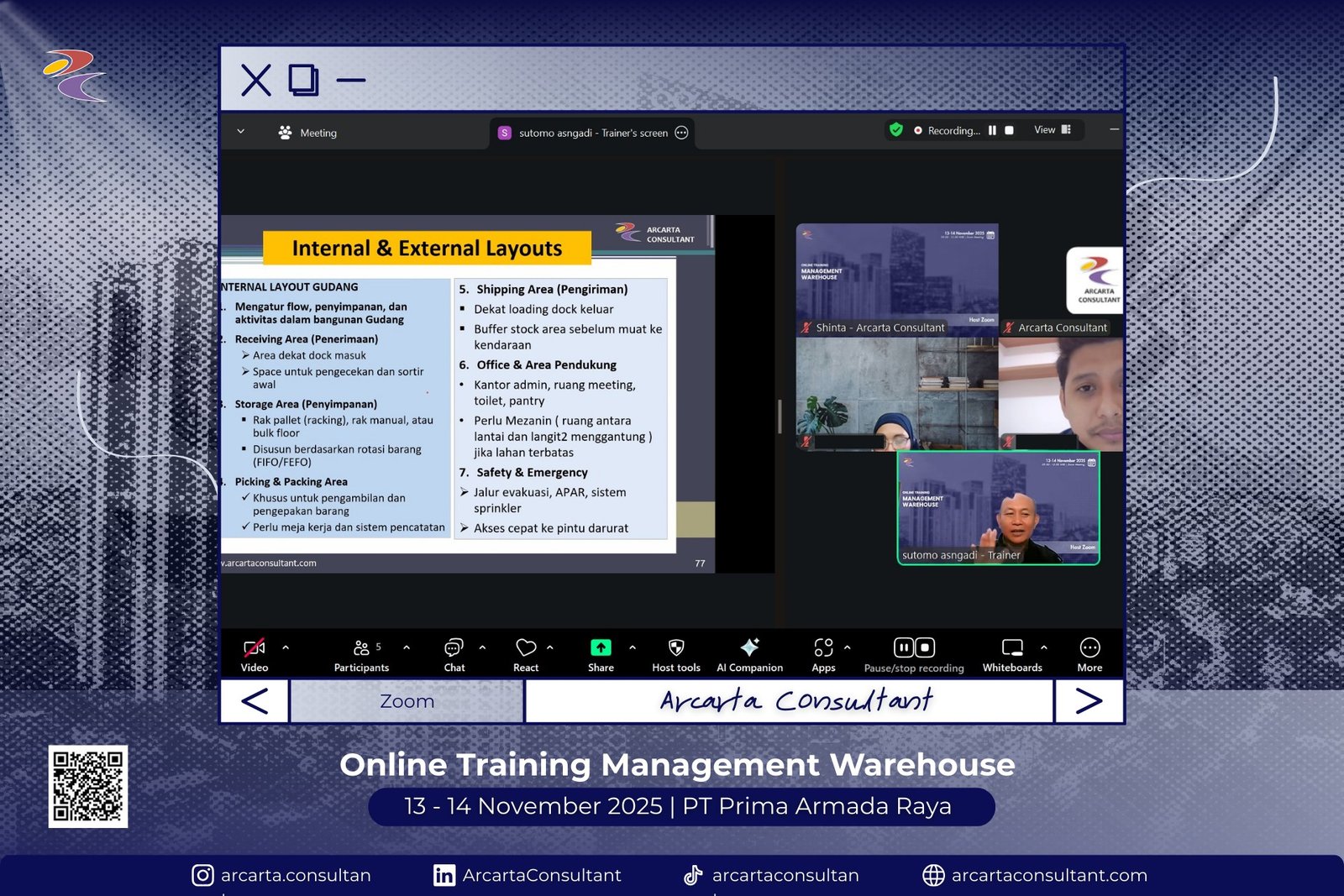Click the green Share screen icon
Screen dimensions: 1344x896
coord(601,647)
